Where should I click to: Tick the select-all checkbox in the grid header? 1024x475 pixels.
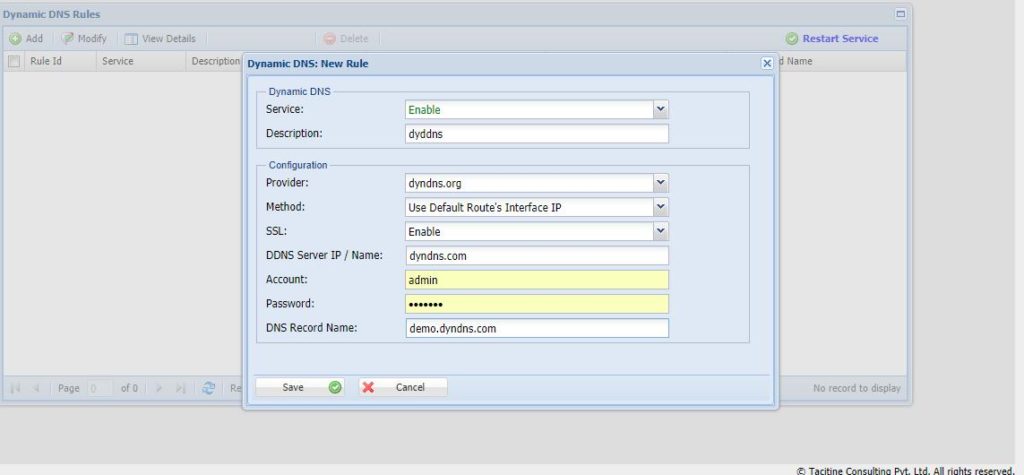[x=14, y=61]
